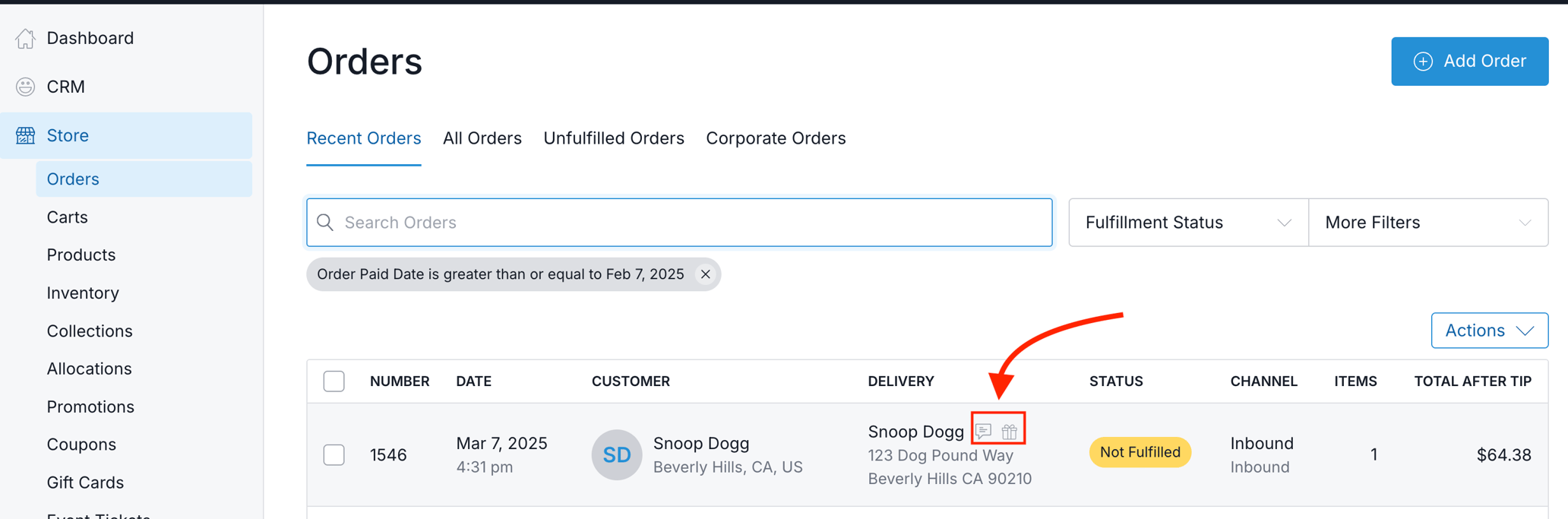Click the Add Order button
The height and width of the screenshot is (519, 1568).
[x=1469, y=62]
